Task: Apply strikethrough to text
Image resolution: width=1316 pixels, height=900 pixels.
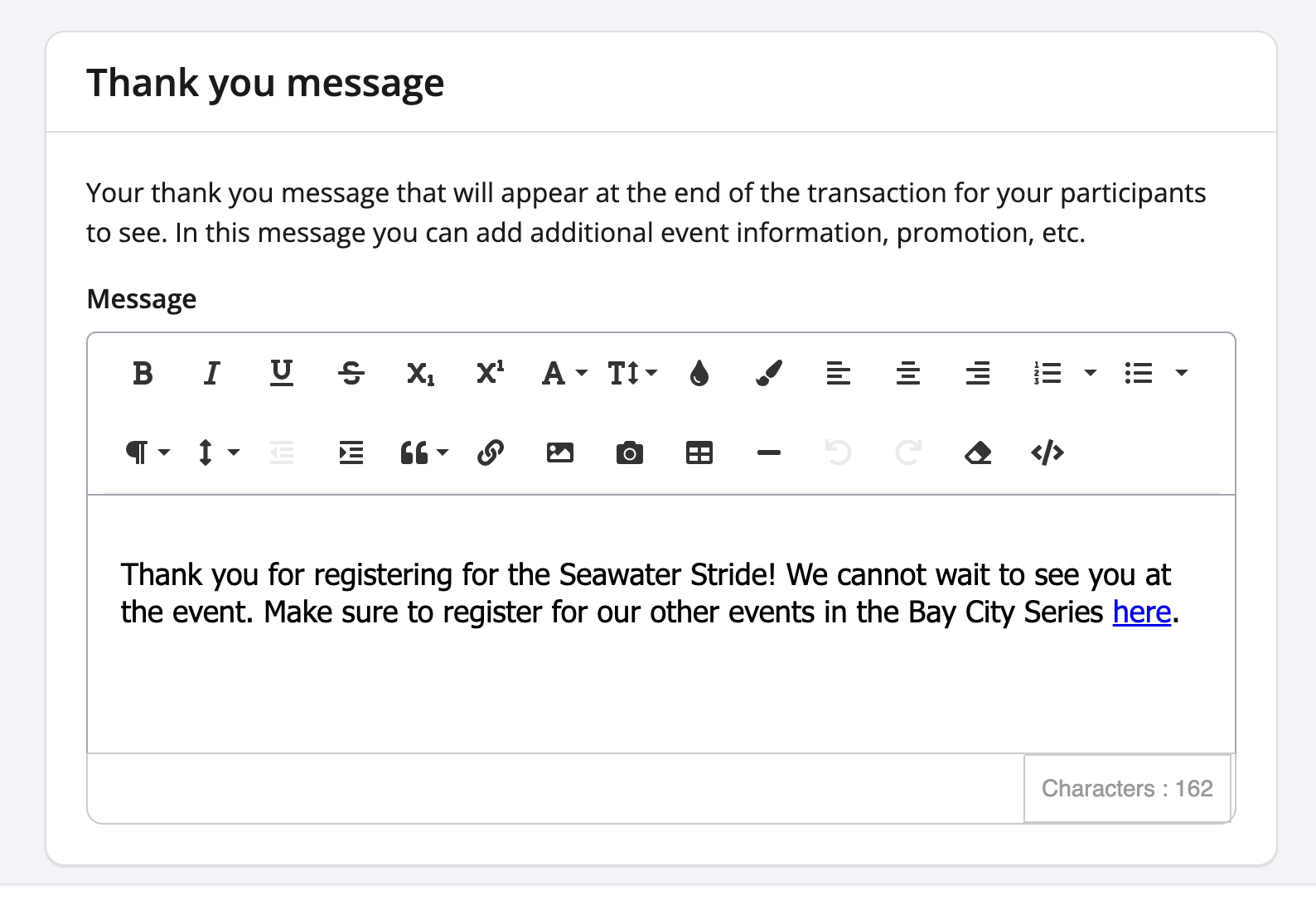Action: click(x=351, y=374)
